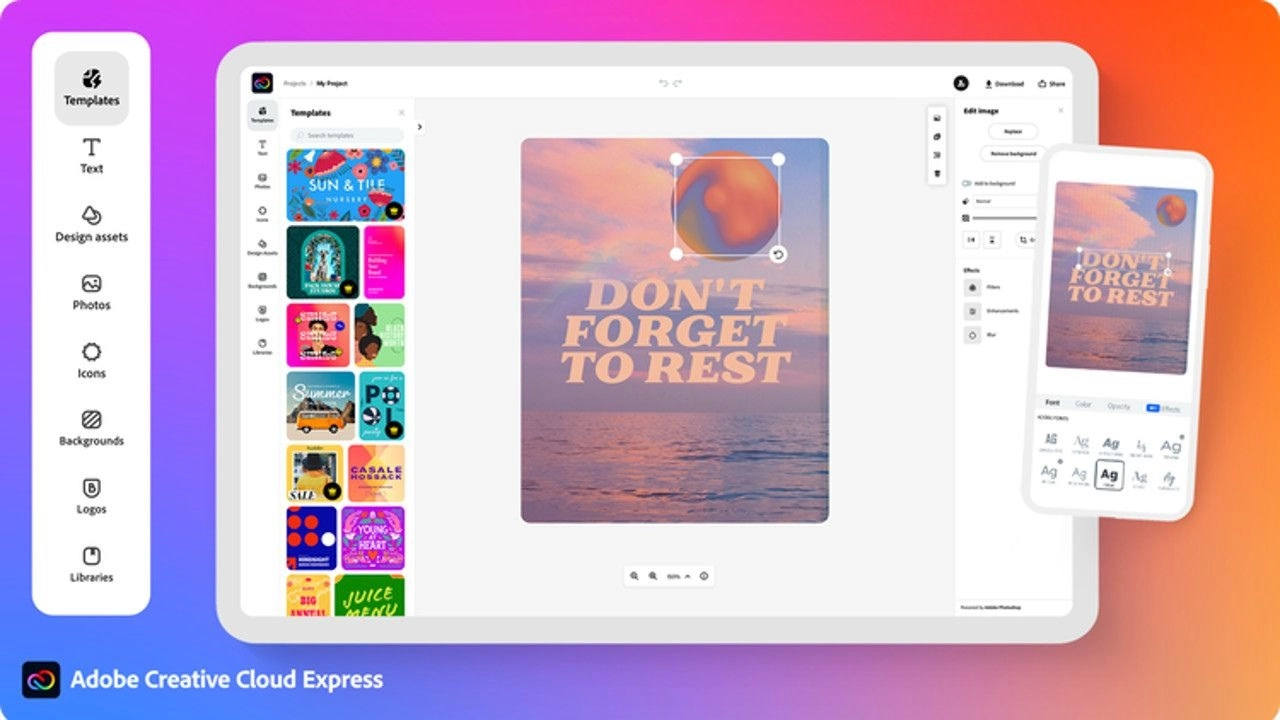Click the Remove background button
This screenshot has width=1280, height=720.
[x=1013, y=154]
